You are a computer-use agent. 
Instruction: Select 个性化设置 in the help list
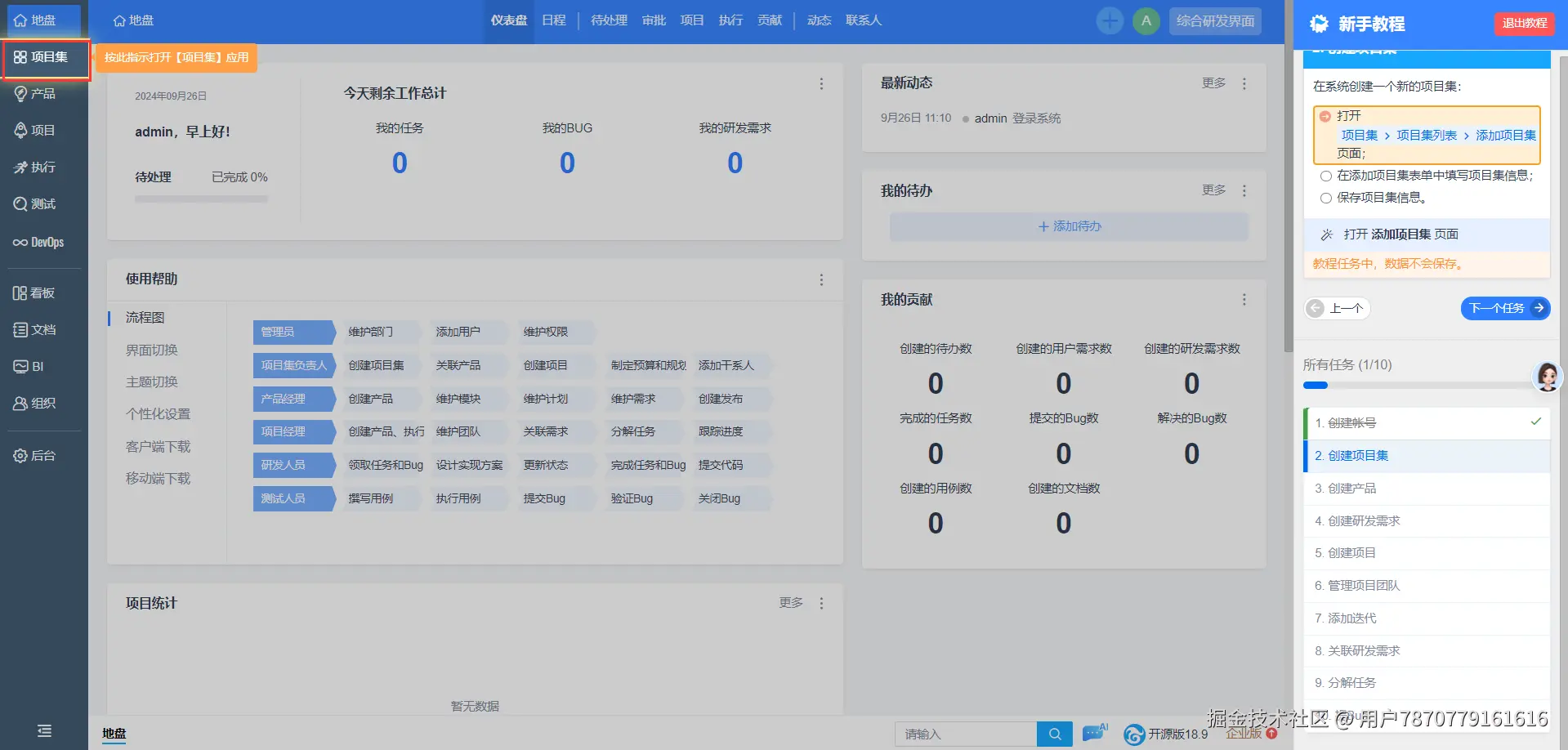click(x=158, y=414)
